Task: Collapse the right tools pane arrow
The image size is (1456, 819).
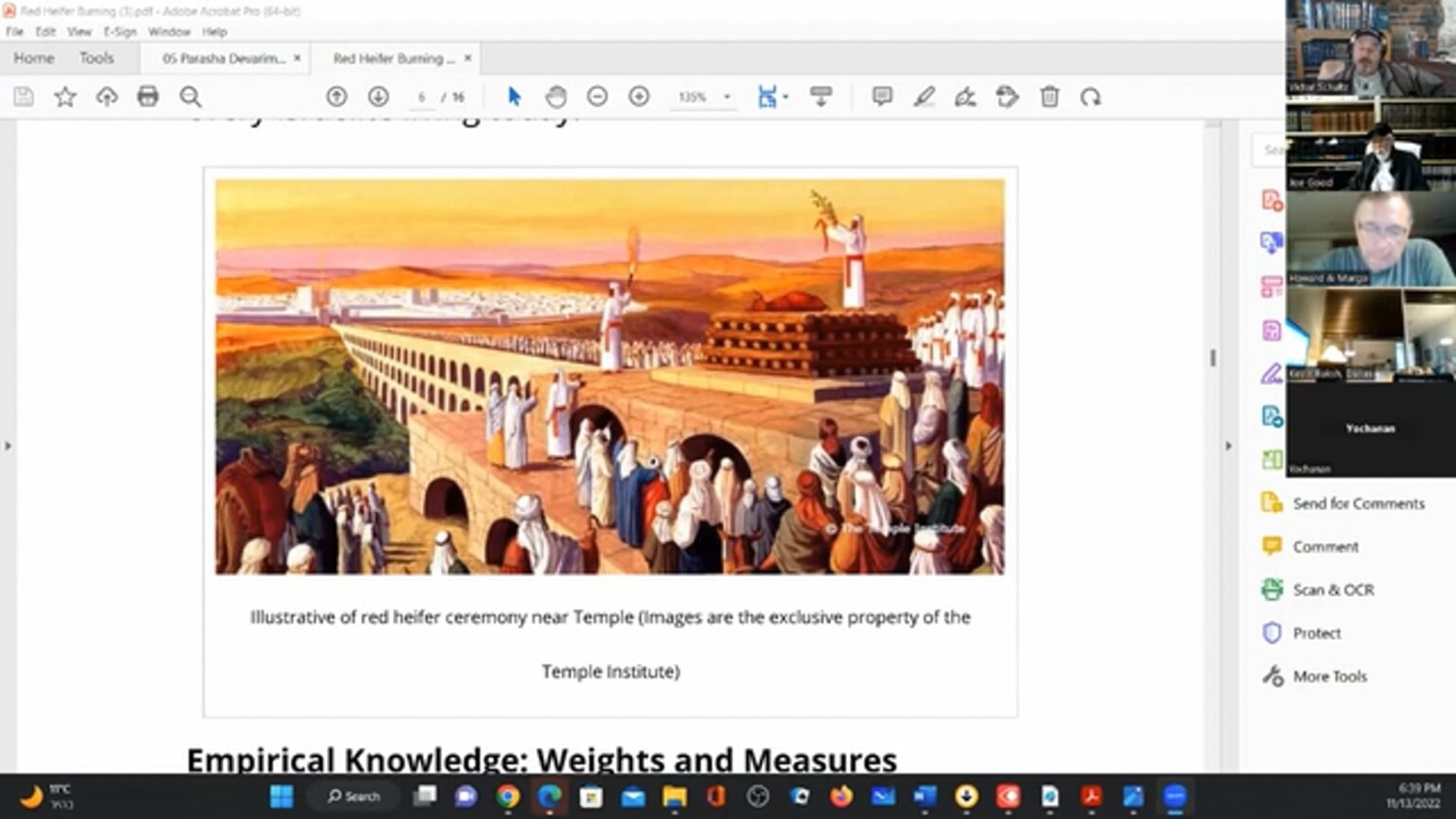Action: pyautogui.click(x=1228, y=446)
